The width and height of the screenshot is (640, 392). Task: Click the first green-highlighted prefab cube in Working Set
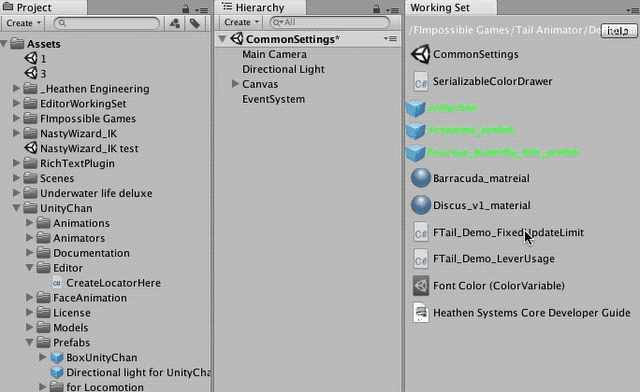(416, 108)
